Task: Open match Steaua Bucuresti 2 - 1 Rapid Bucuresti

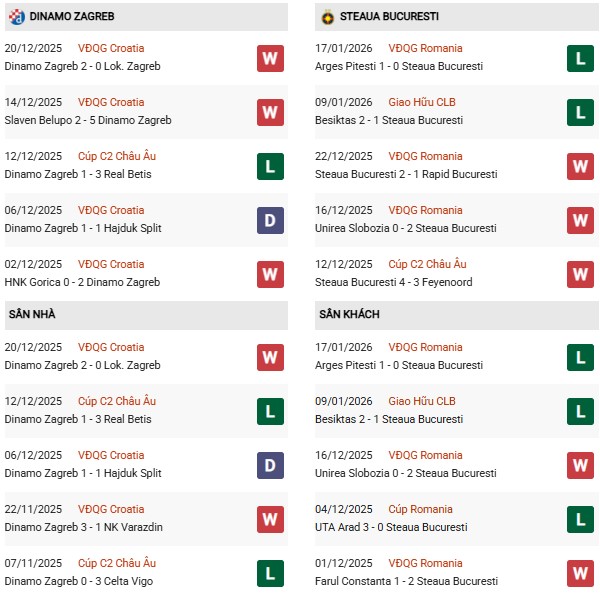Action: 408,174
